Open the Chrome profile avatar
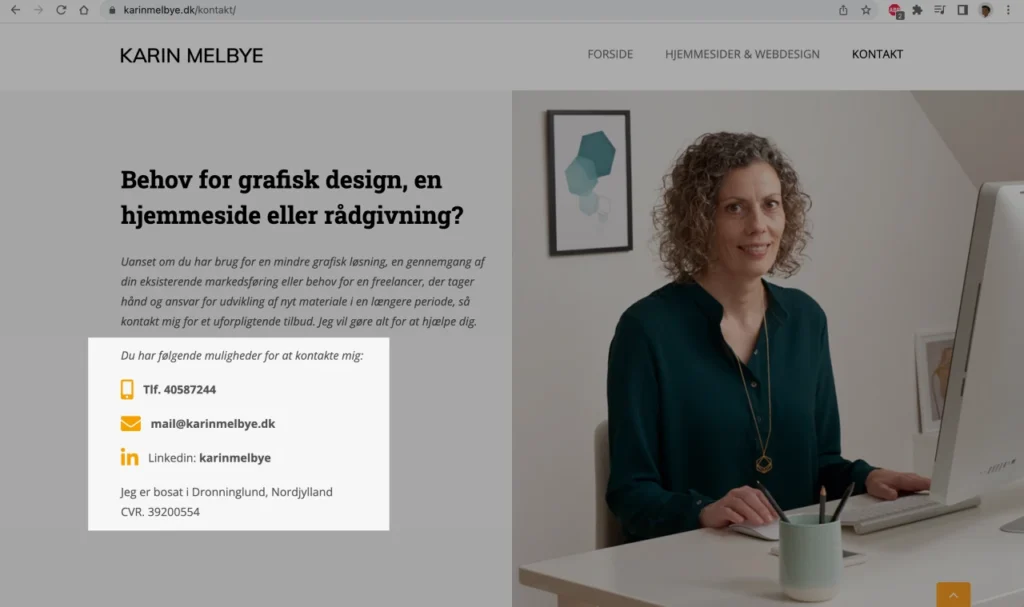Screen dimensions: 1024x607 985,10
